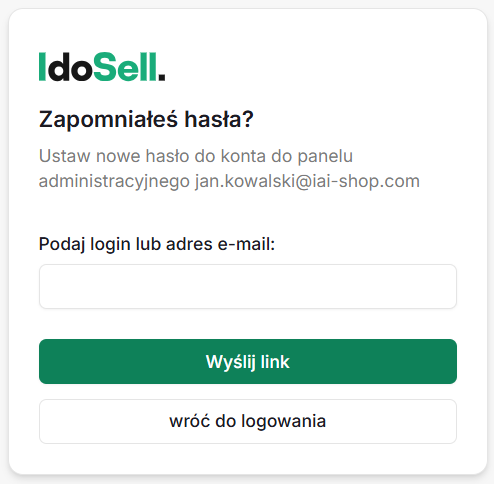Click the IdoSell logo
This screenshot has height=484, width=494.
point(102,67)
